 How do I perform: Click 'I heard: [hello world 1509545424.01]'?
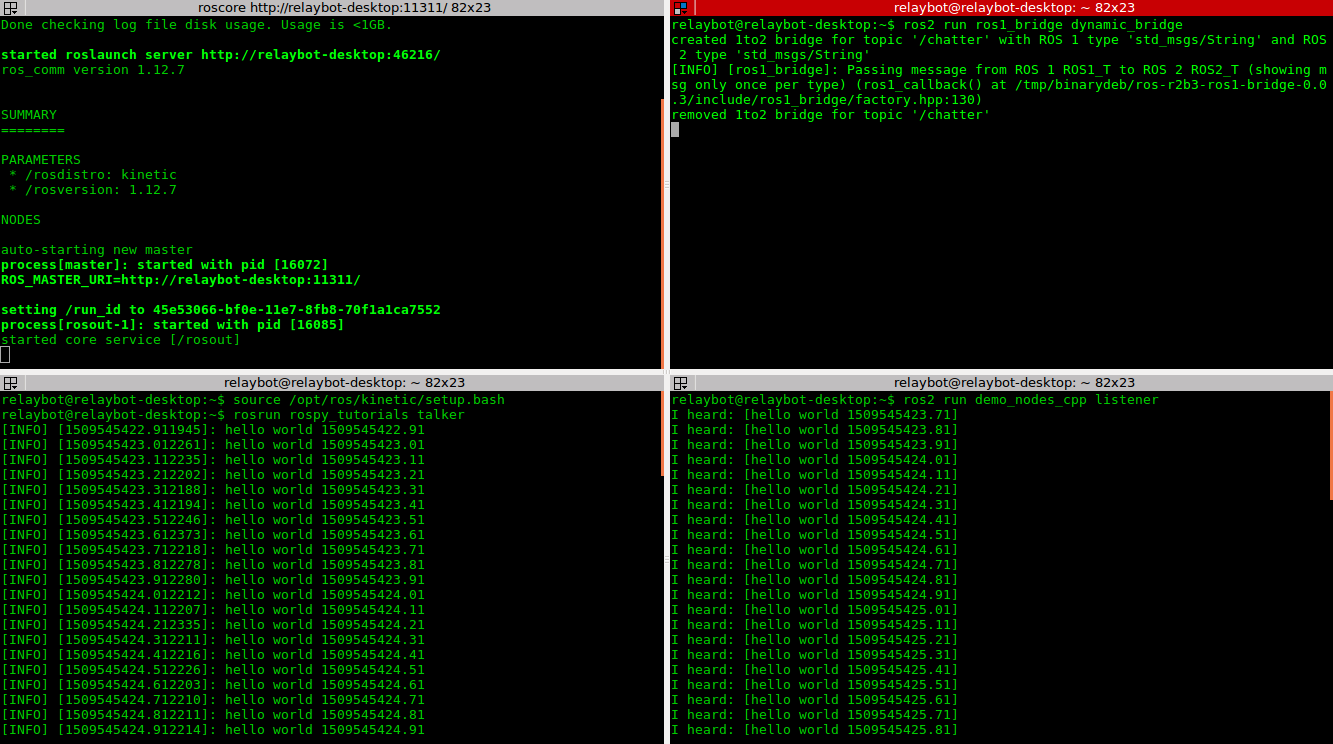tap(815, 460)
